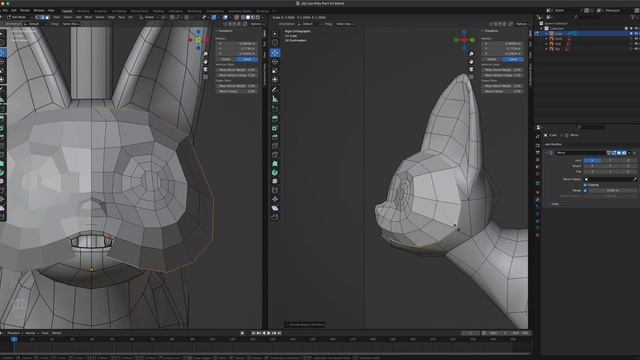Select the Loop Cut tool in right viewport
640x360 pixels.
275,146
